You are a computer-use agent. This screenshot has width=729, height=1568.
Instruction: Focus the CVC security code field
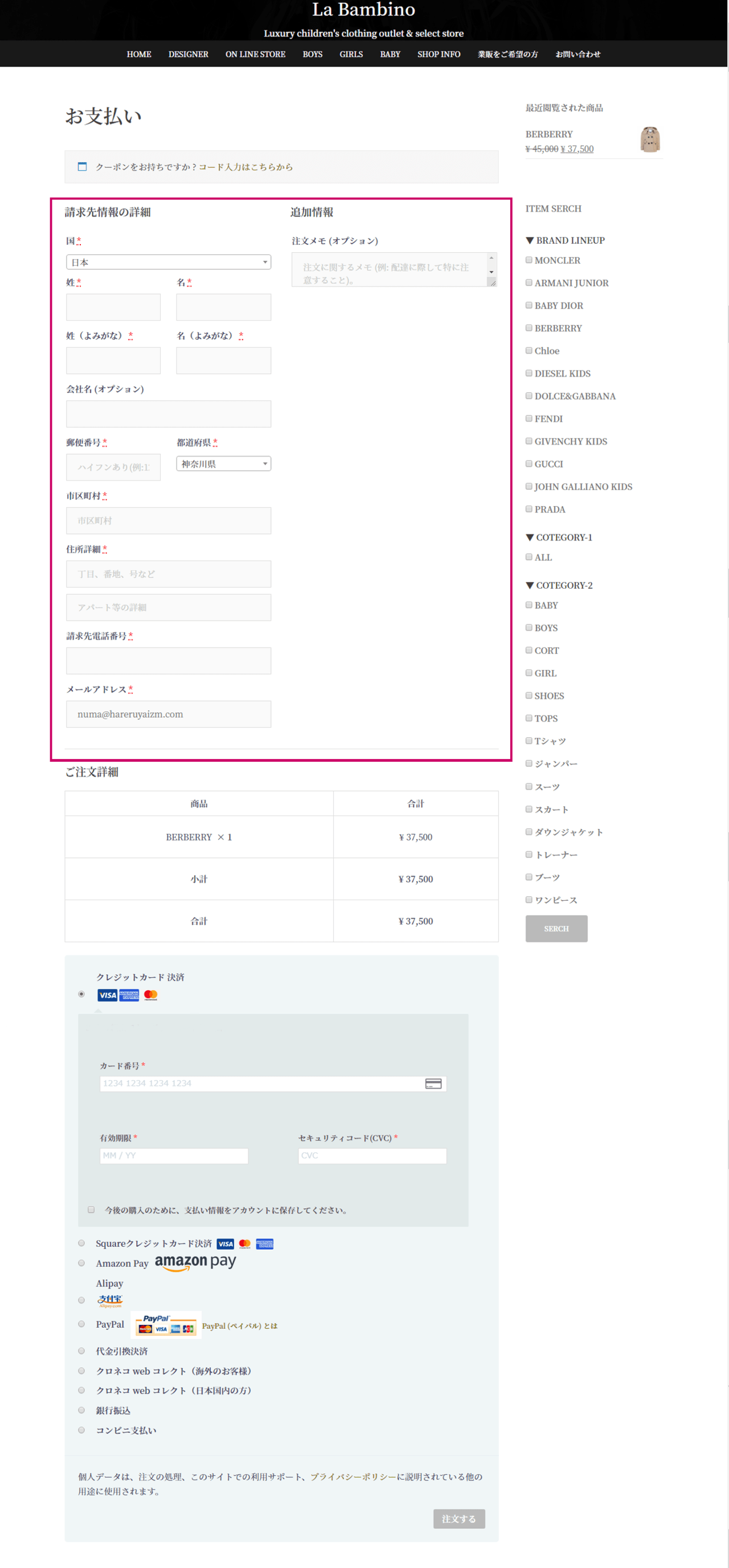point(372,1156)
